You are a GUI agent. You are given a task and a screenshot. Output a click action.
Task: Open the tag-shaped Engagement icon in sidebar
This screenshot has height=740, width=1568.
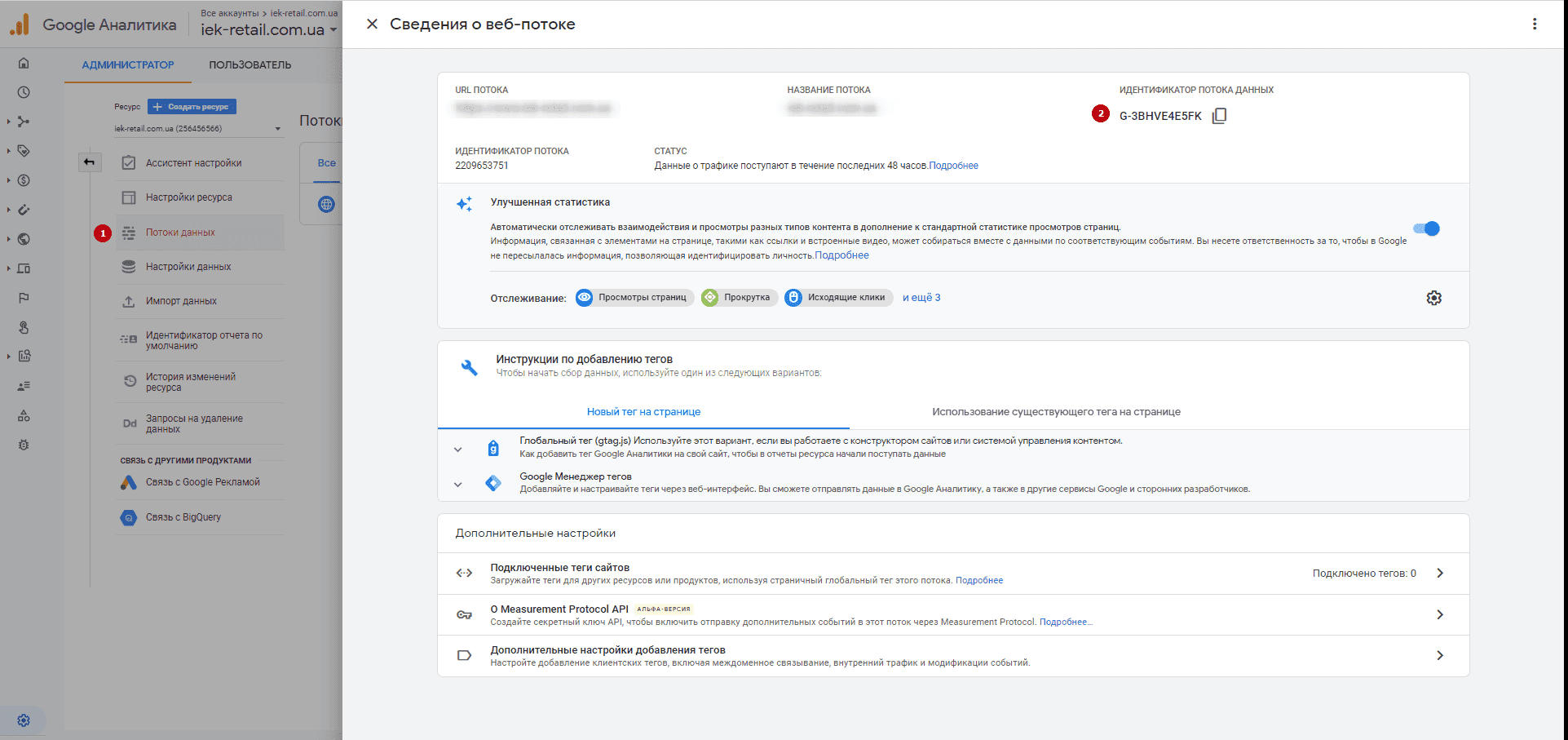click(24, 151)
